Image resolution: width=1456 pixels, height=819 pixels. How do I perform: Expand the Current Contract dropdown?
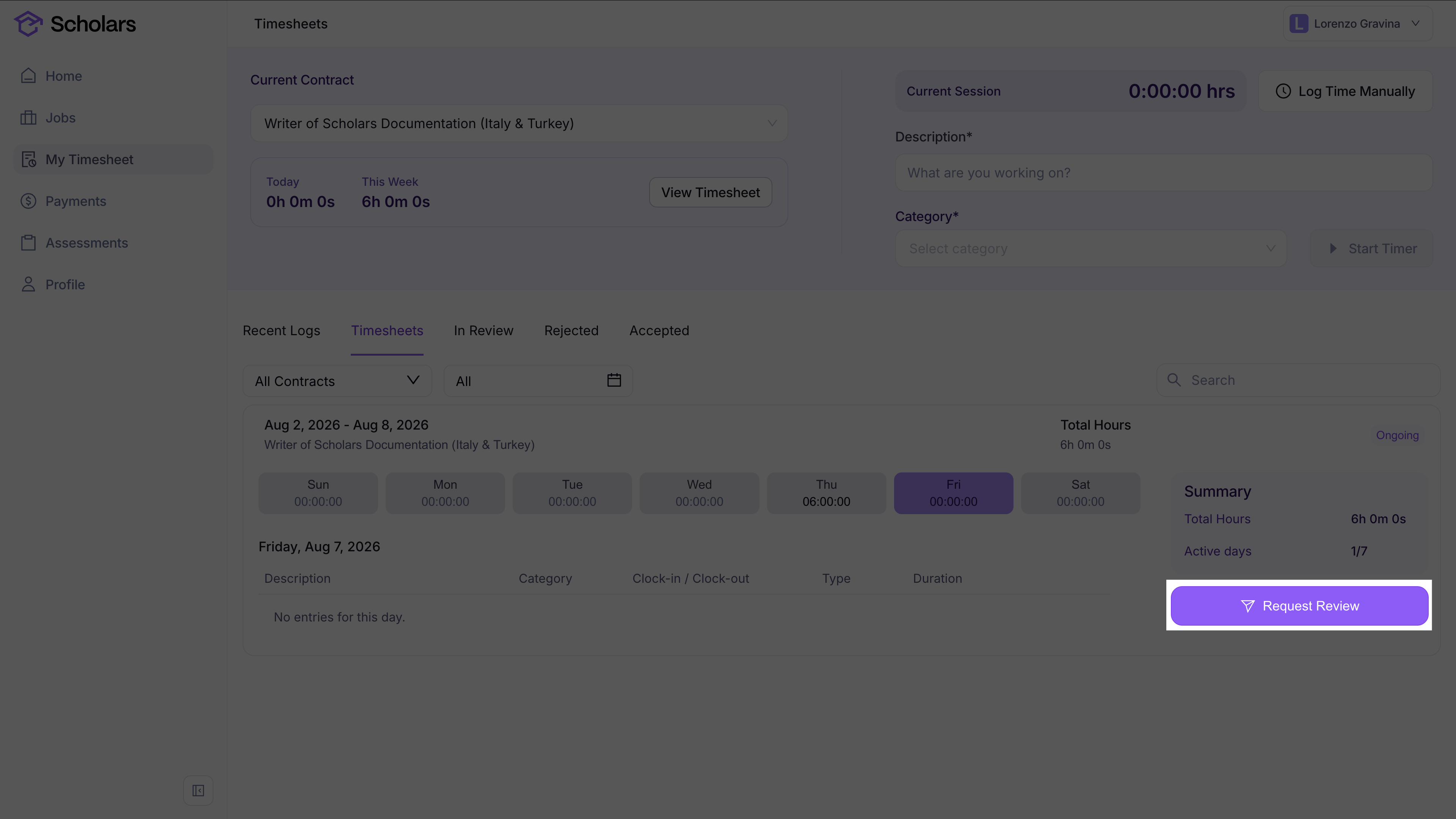pyautogui.click(x=519, y=123)
